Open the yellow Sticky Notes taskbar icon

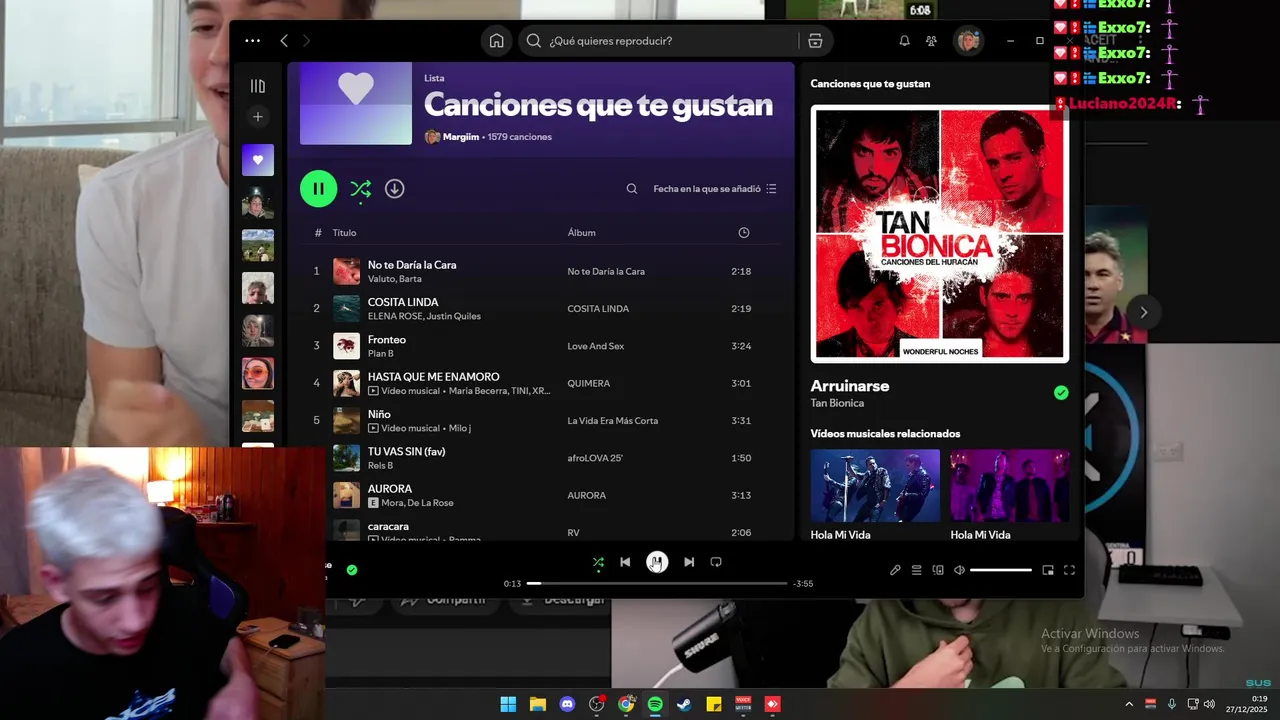714,704
